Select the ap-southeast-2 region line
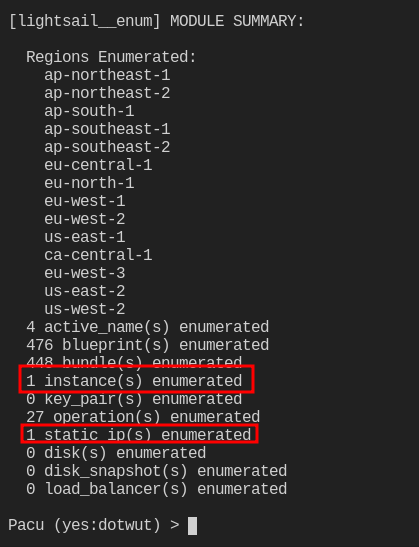The image size is (419, 547). [107, 147]
